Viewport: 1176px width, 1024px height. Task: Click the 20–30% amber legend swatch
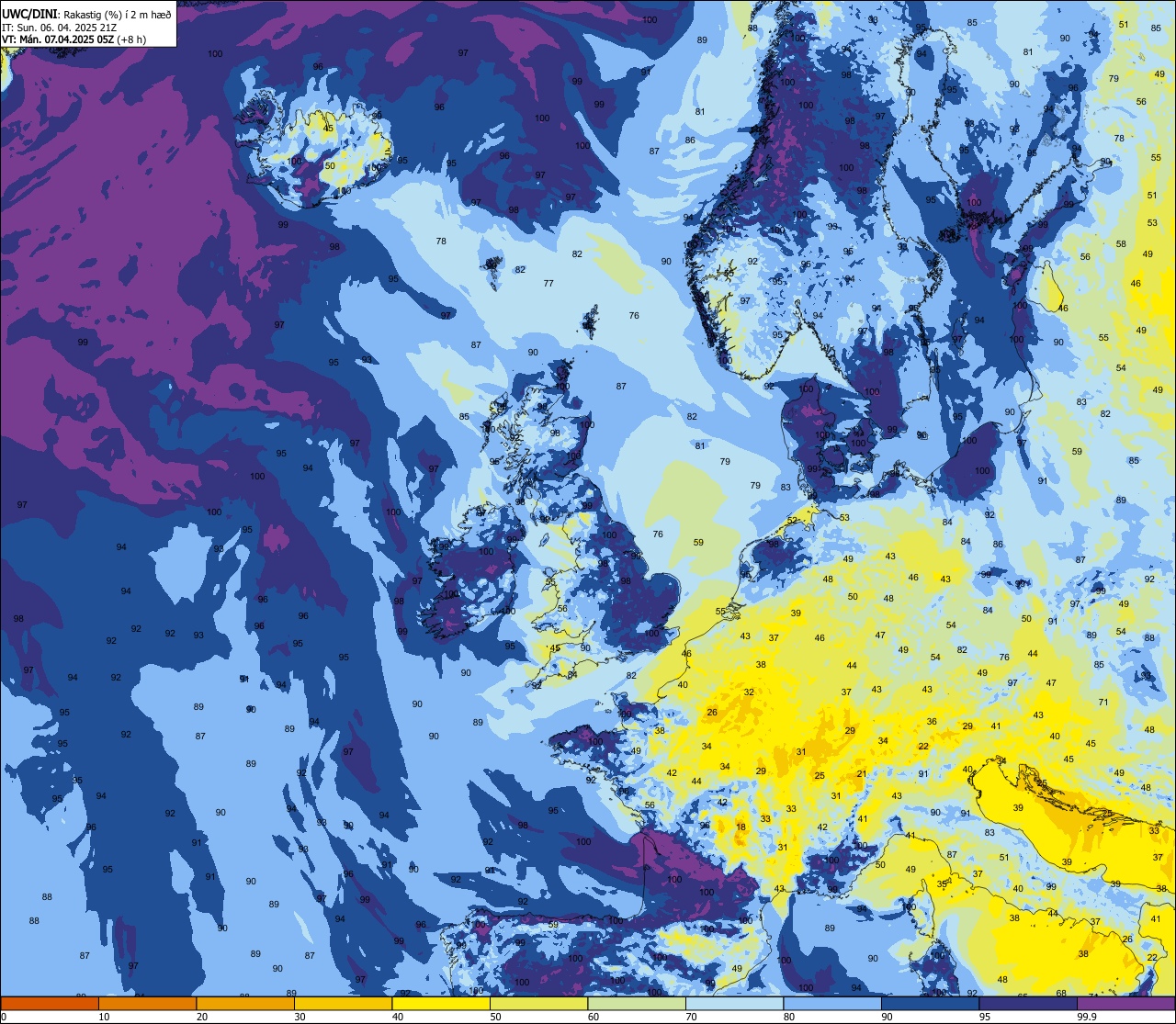click(245, 1003)
